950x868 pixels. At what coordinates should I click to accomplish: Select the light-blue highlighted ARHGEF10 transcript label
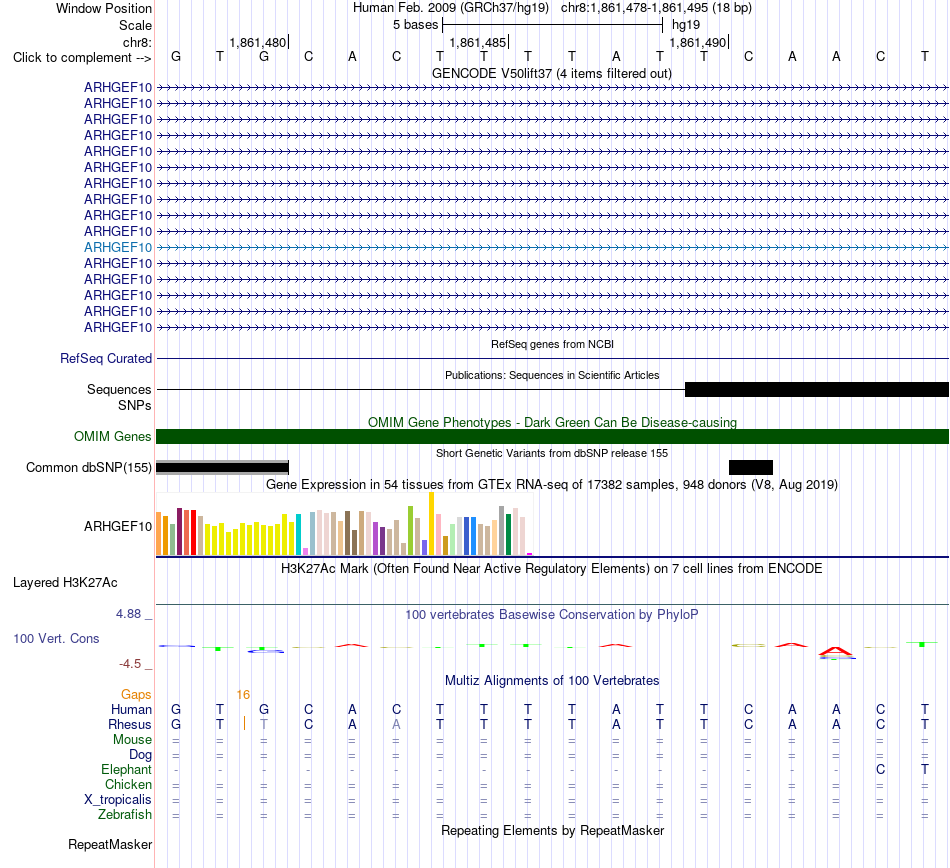118,247
